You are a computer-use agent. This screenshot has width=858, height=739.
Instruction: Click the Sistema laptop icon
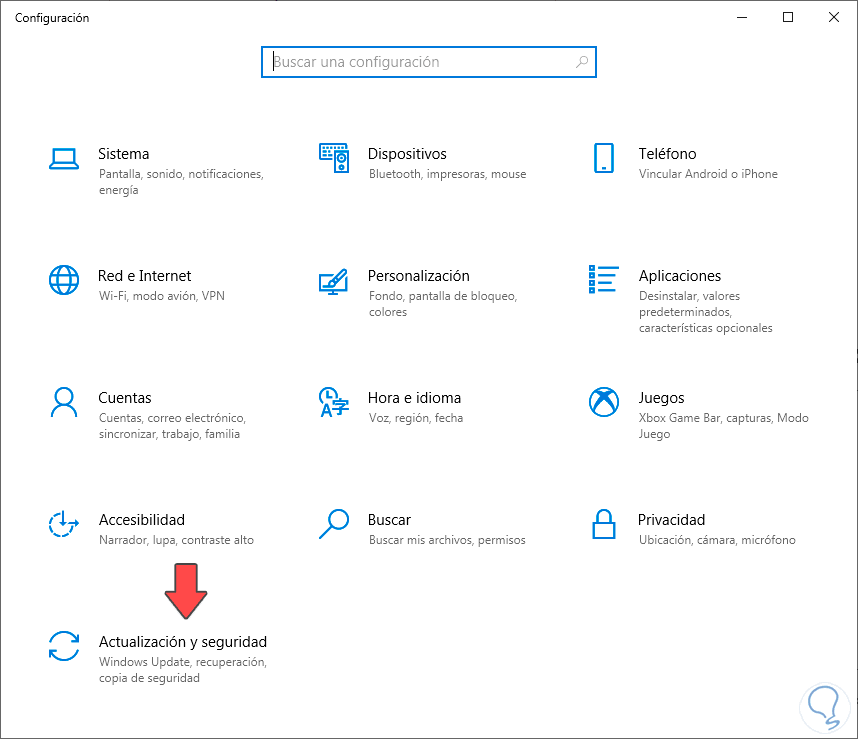(x=63, y=158)
